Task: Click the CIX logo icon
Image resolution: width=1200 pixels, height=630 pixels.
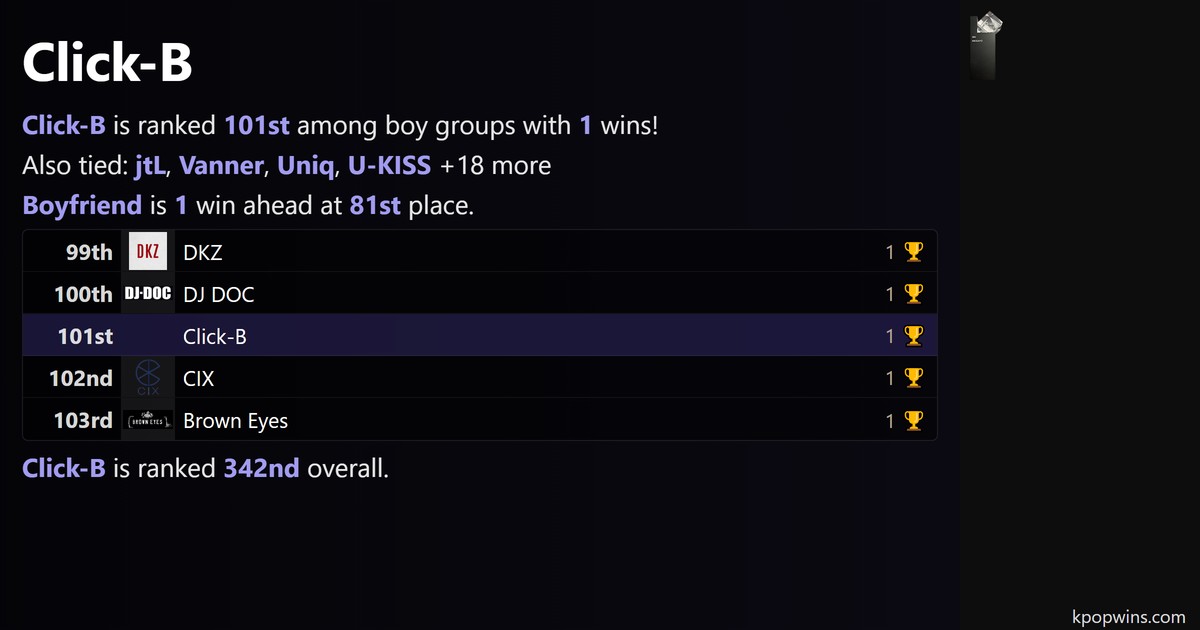Action: tap(147, 378)
